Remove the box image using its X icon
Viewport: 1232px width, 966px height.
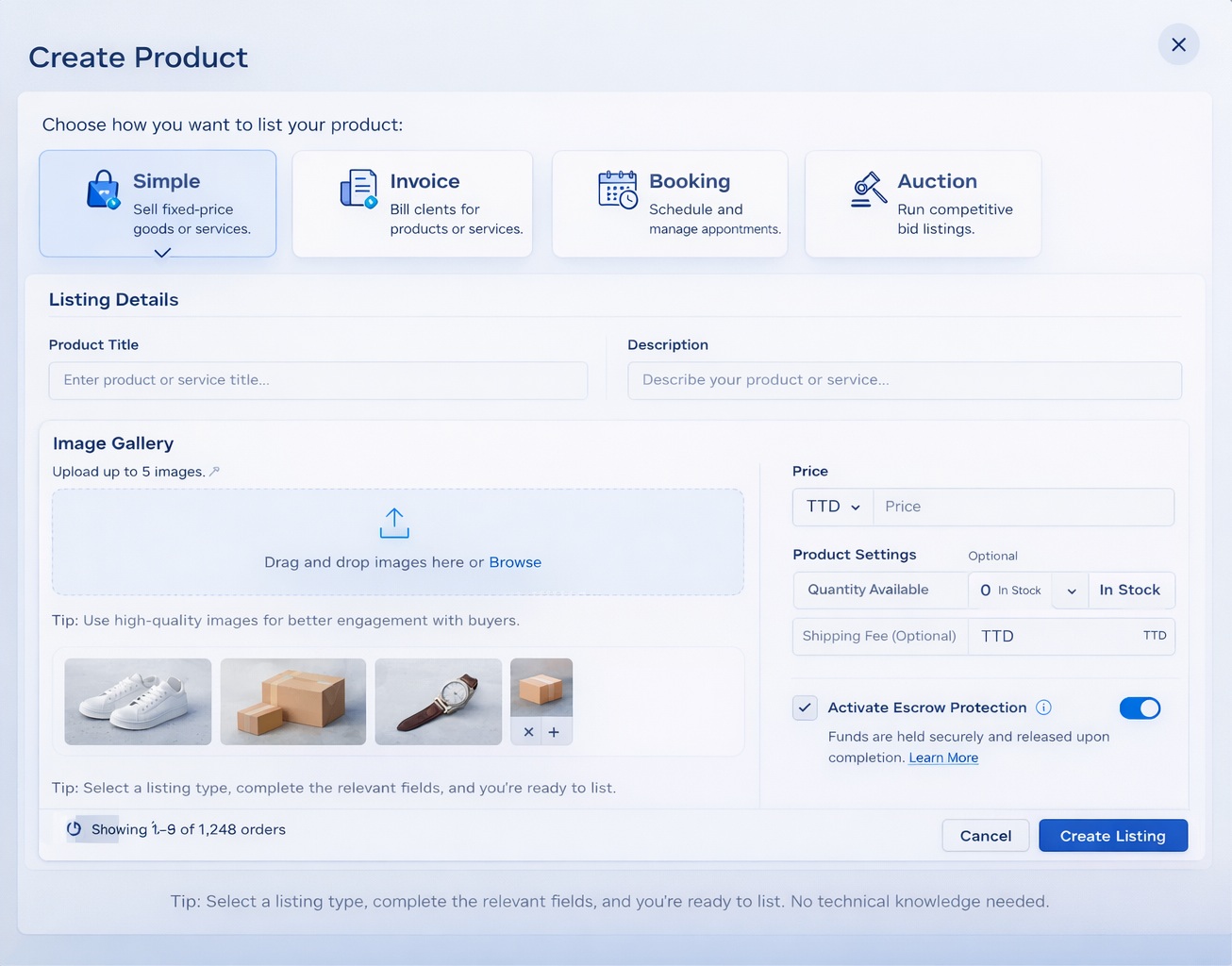[527, 731]
